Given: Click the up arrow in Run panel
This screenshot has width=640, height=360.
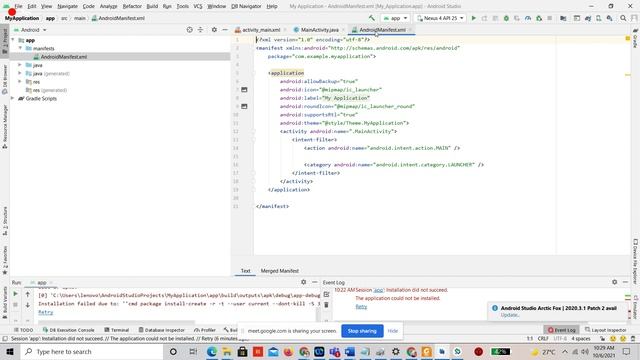Looking at the screenshot, I should (28, 294).
